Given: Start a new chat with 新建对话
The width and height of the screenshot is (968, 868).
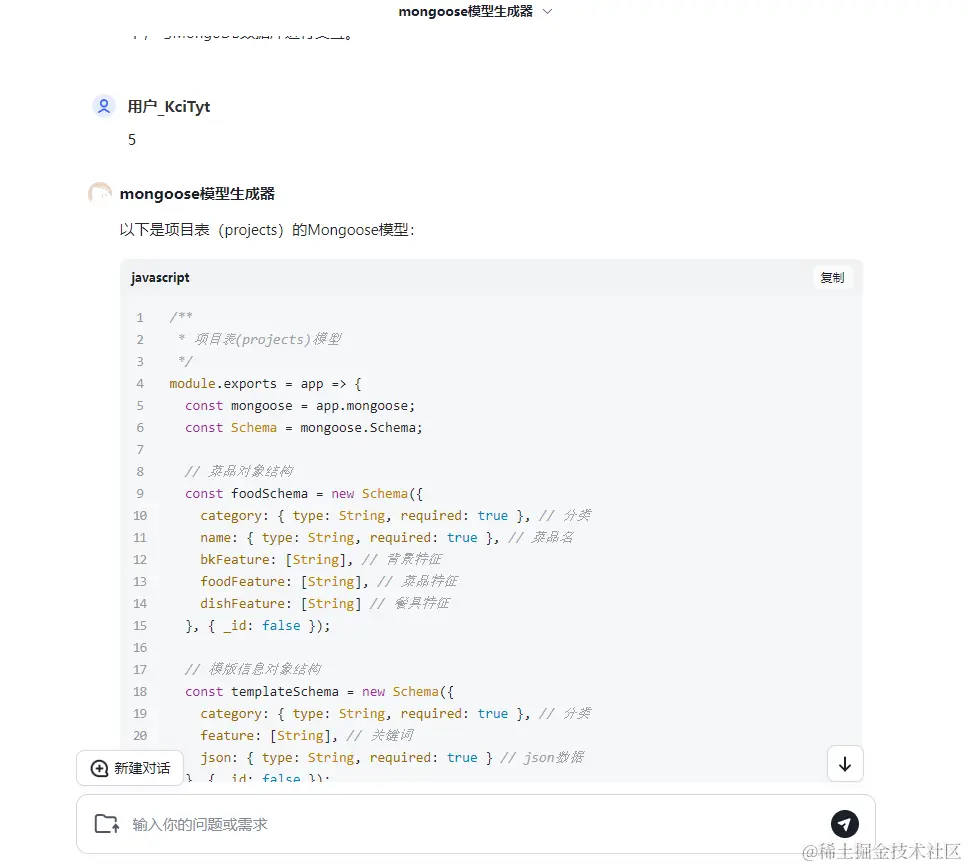Looking at the screenshot, I should click(x=130, y=768).
